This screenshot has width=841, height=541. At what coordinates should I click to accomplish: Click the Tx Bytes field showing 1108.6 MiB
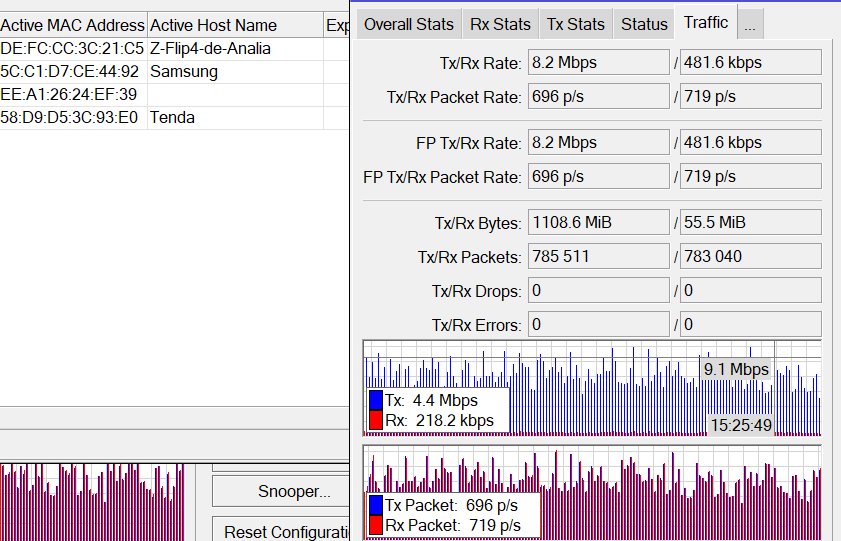point(598,222)
